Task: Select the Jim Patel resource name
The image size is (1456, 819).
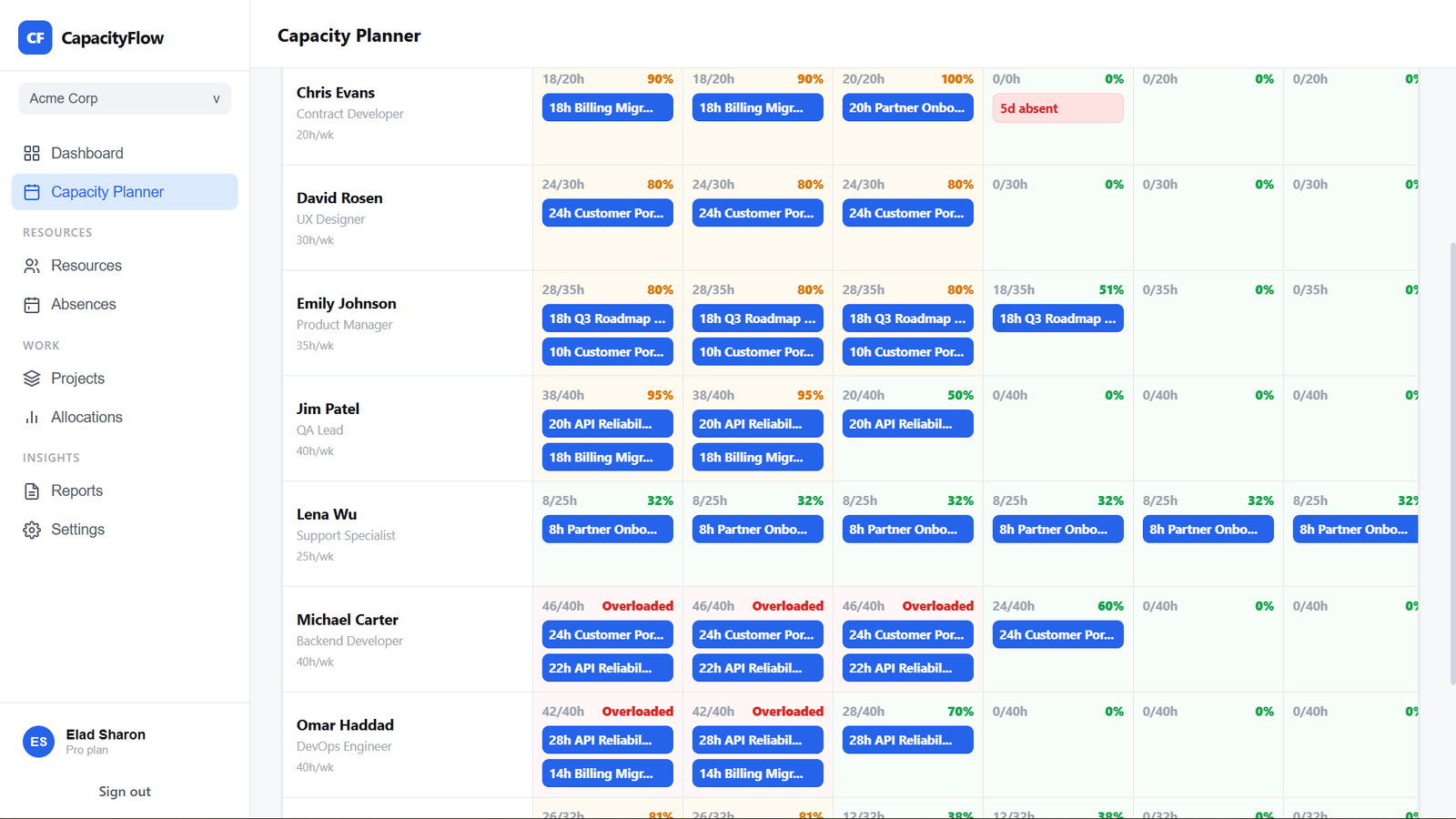Action: (x=328, y=409)
